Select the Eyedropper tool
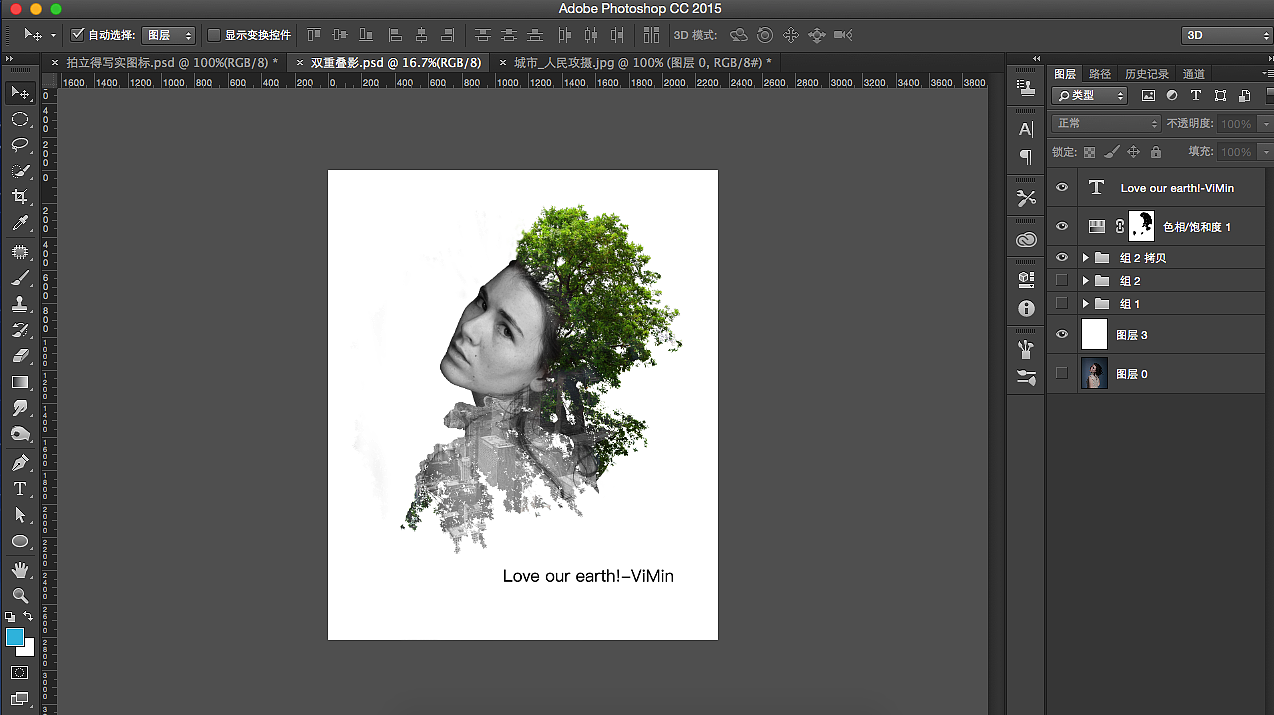Image resolution: width=1274 pixels, height=715 pixels. click(x=19, y=223)
